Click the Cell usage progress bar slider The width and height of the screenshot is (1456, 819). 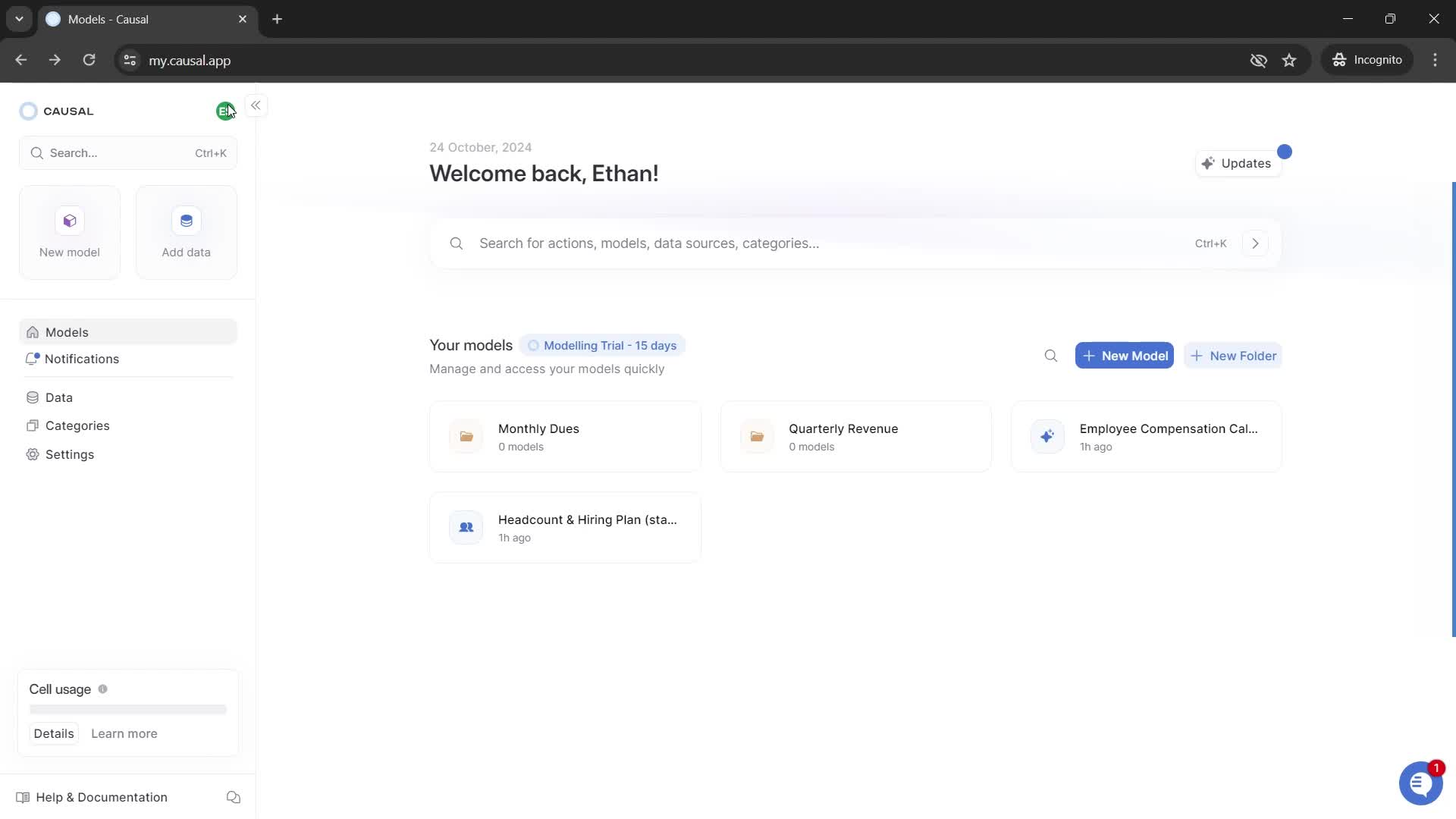[x=128, y=709]
